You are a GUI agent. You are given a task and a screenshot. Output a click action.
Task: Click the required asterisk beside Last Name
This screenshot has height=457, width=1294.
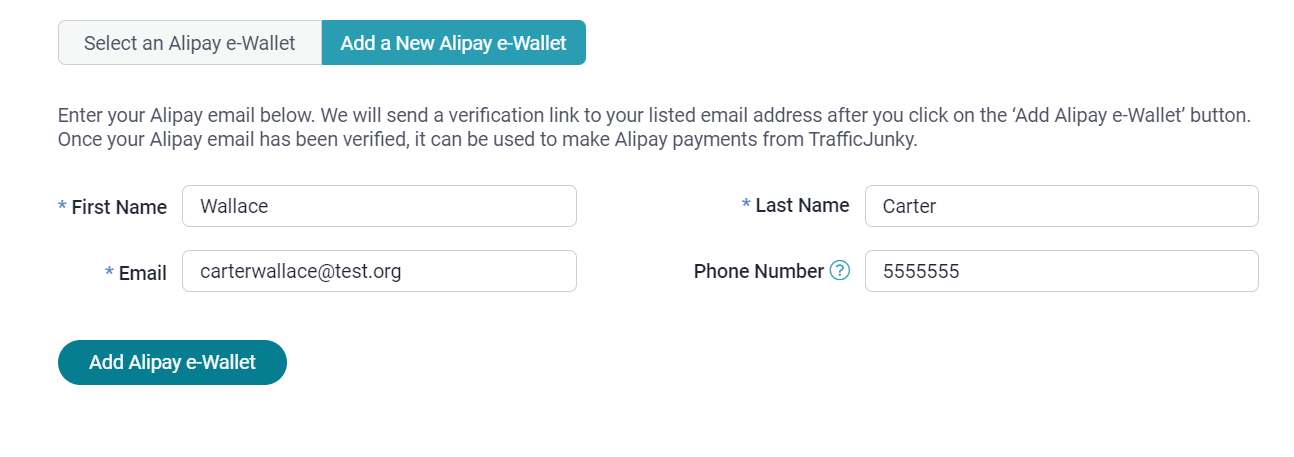746,204
